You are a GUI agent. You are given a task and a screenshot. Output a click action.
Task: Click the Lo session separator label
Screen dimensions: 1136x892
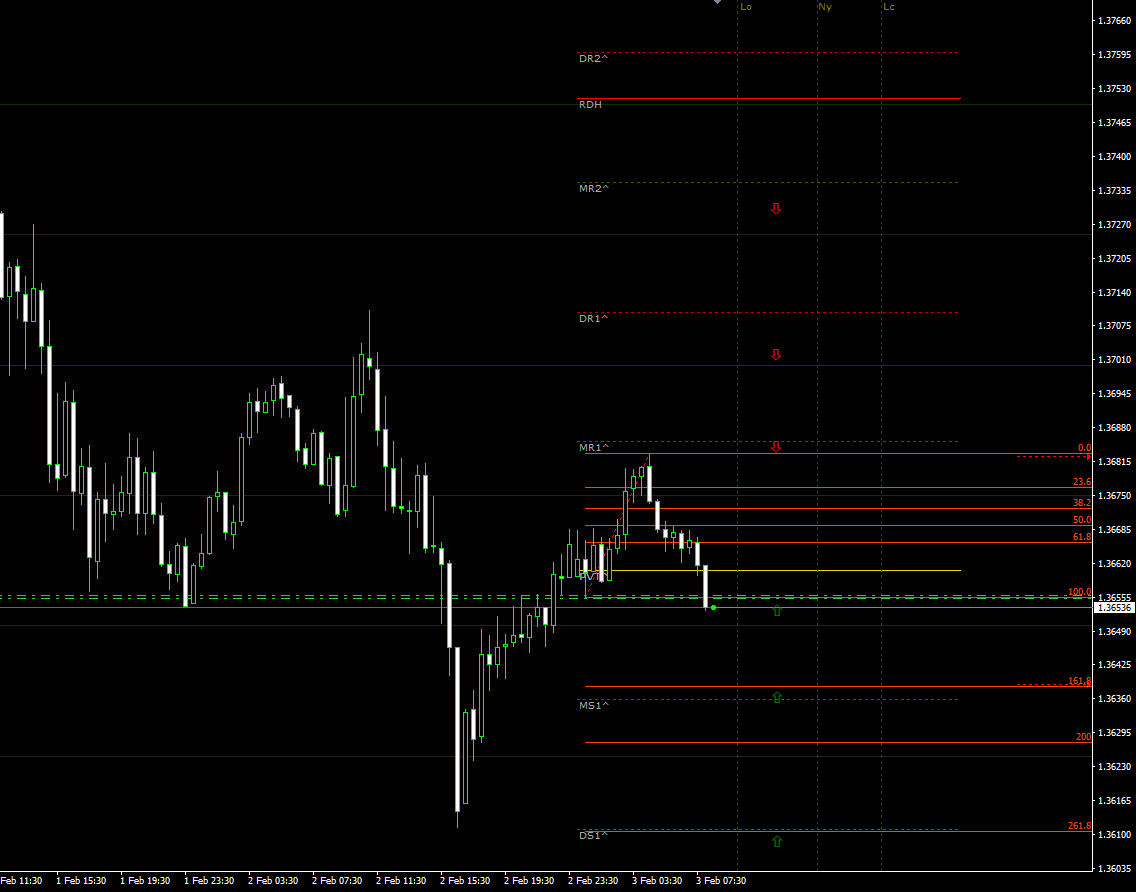(x=747, y=7)
